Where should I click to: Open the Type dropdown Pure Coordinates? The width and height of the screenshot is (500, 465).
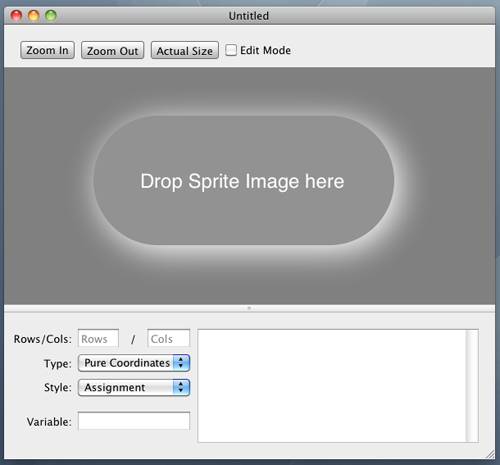134,363
